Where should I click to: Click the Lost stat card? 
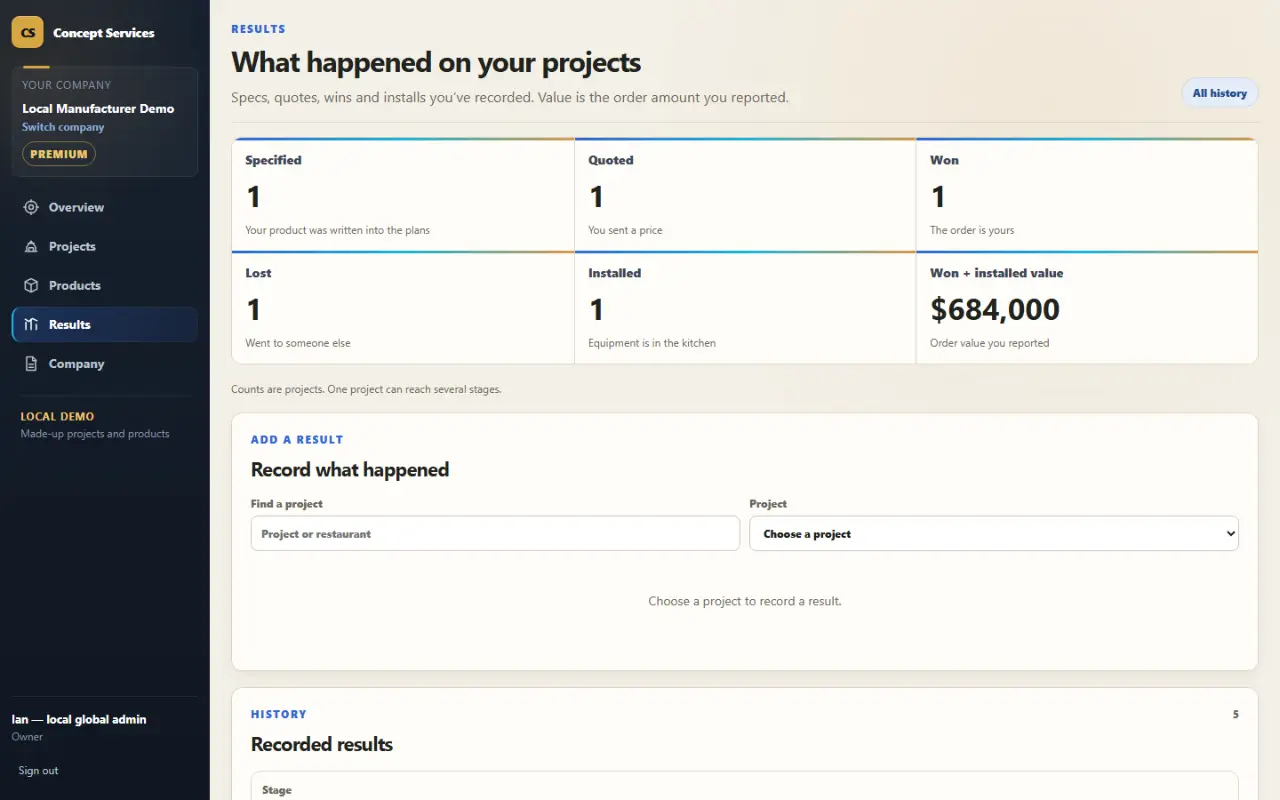tap(403, 307)
